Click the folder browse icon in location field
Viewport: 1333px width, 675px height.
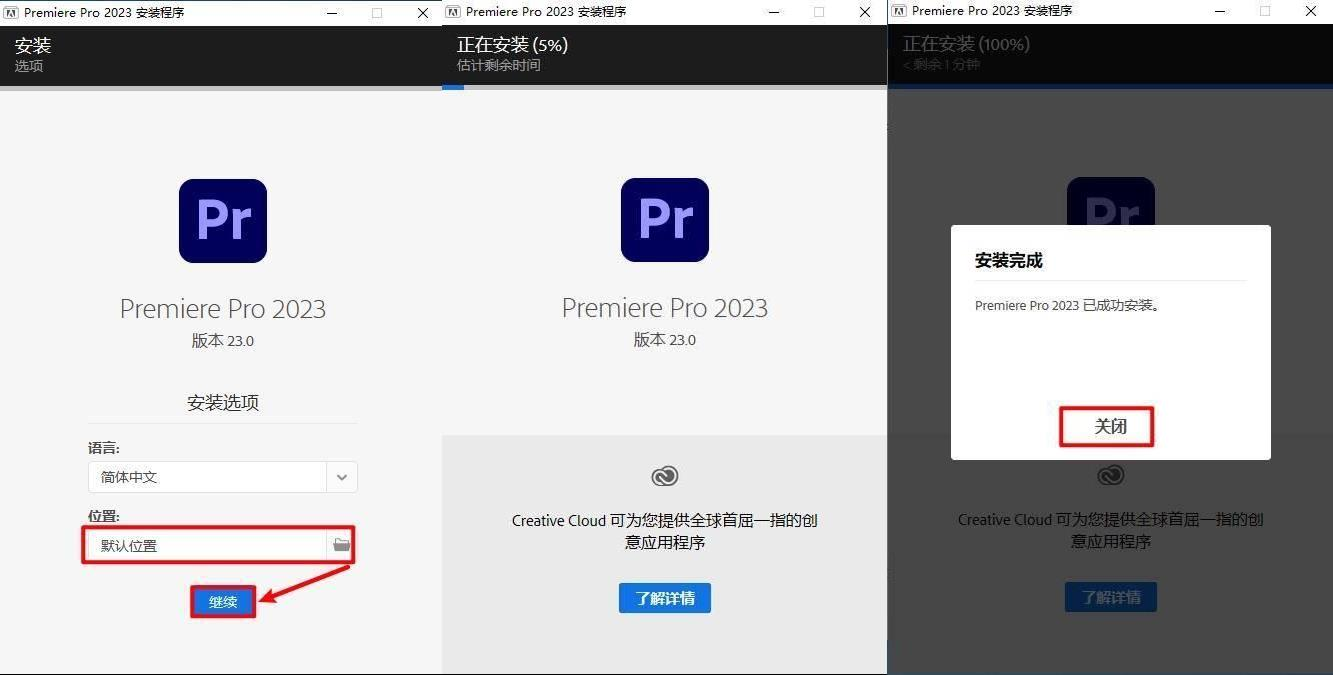[342, 545]
